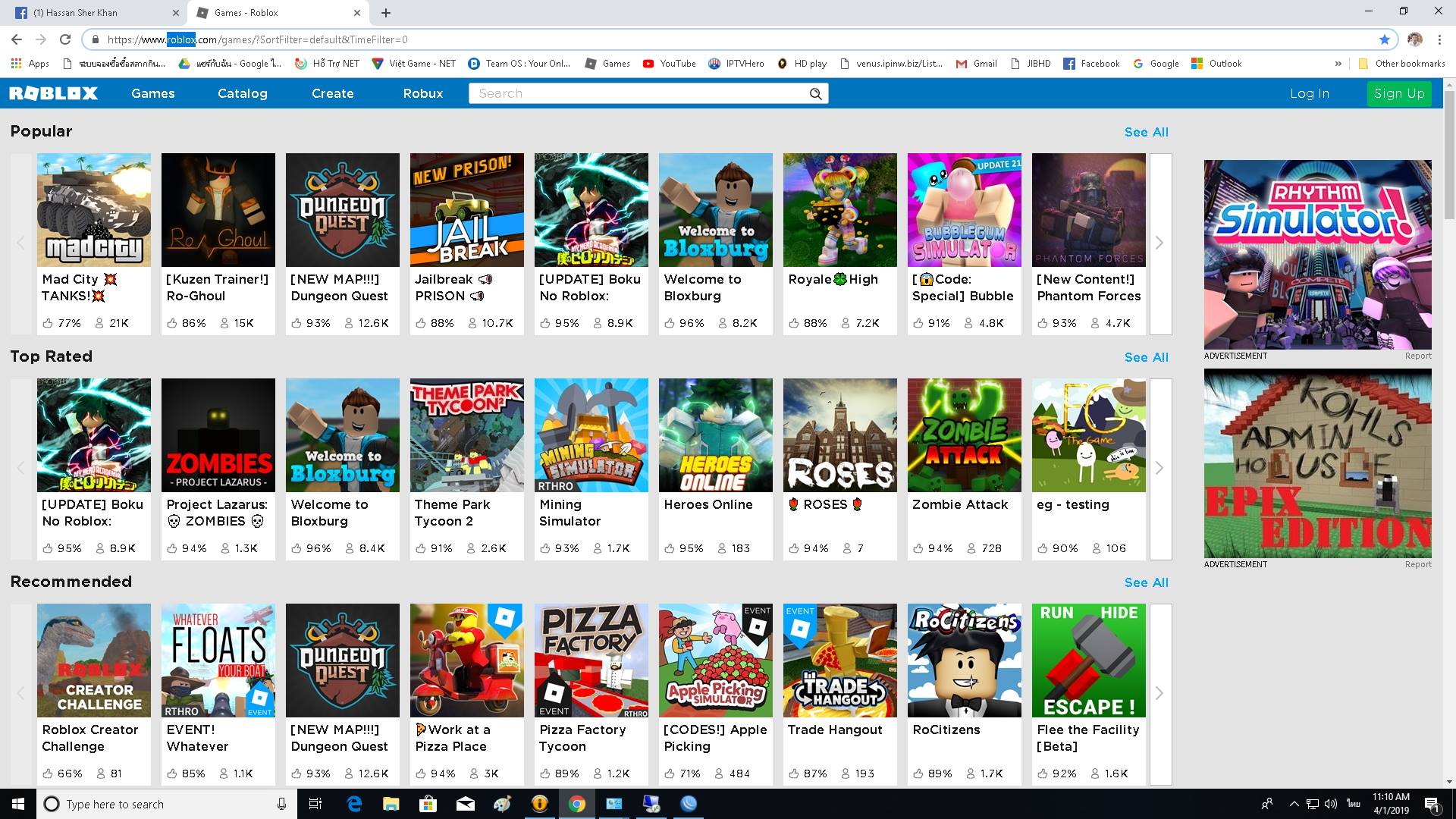1456x819 pixels.
Task: Open the Google bookmark
Action: tap(1156, 64)
